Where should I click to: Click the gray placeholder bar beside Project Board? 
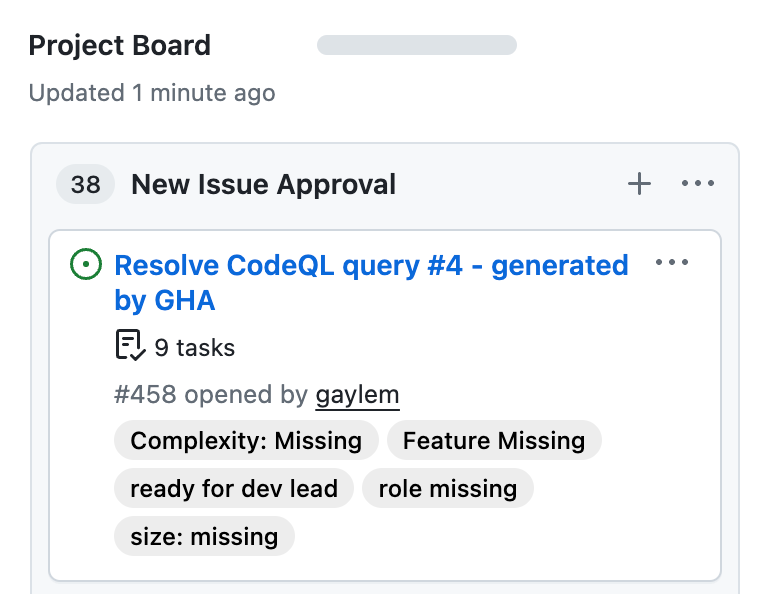coord(416,45)
